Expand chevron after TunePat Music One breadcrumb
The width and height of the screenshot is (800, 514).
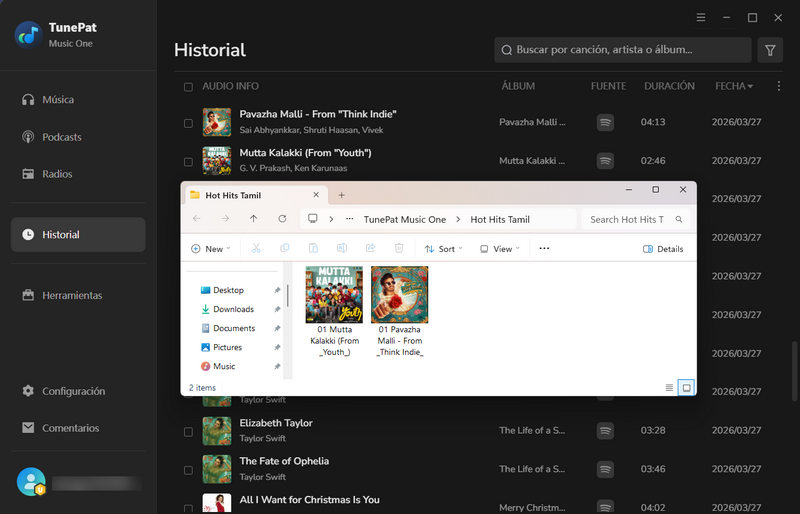(x=458, y=219)
